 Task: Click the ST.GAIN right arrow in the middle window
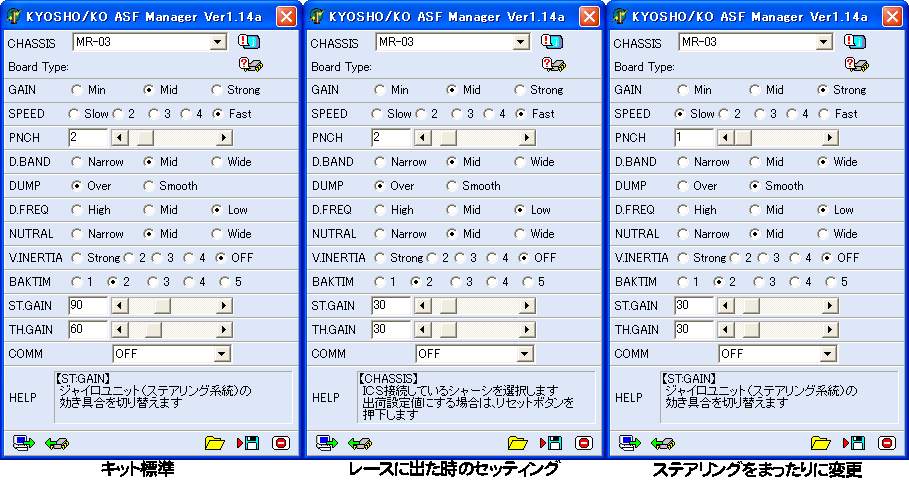527,306
